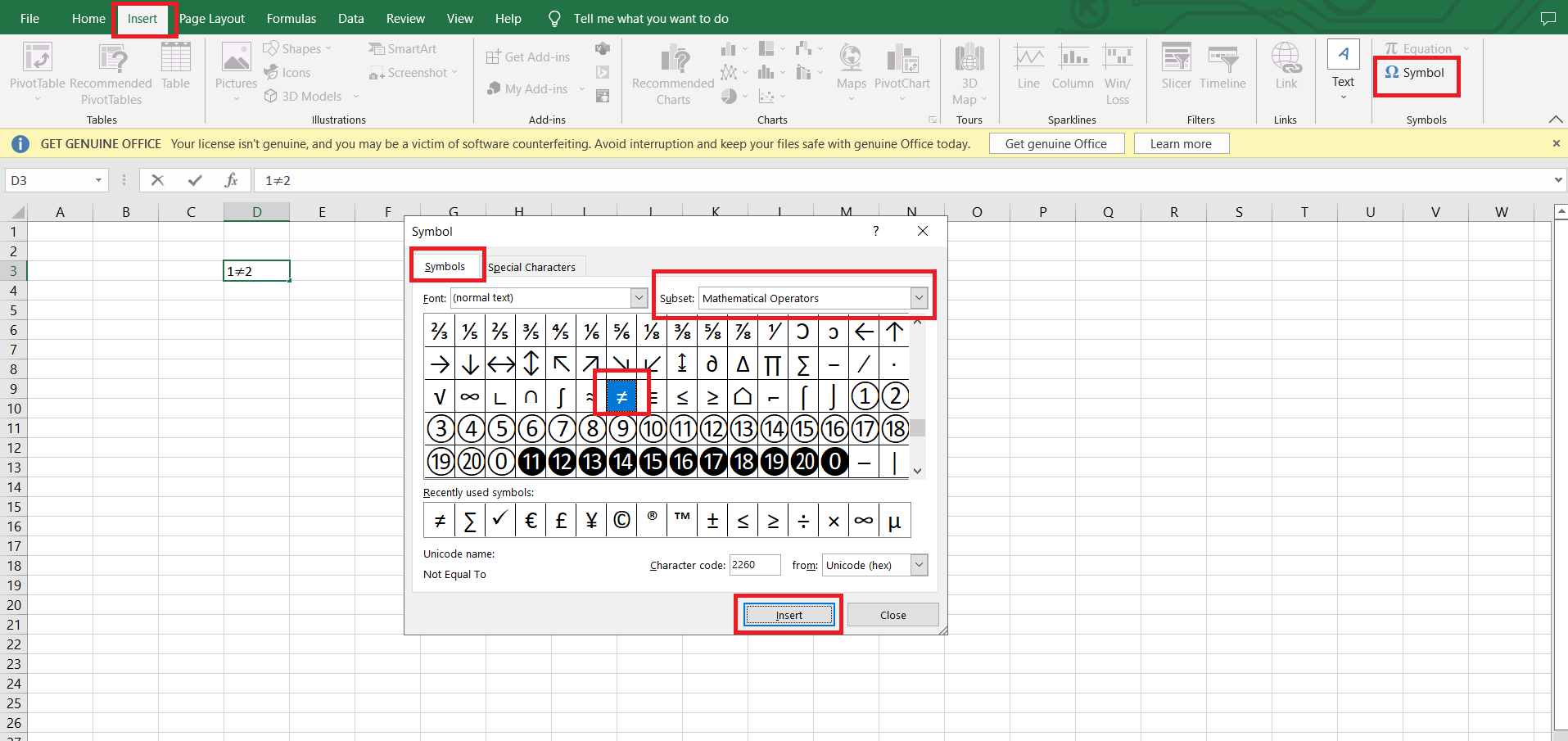Click the Learn more button

point(1181,143)
